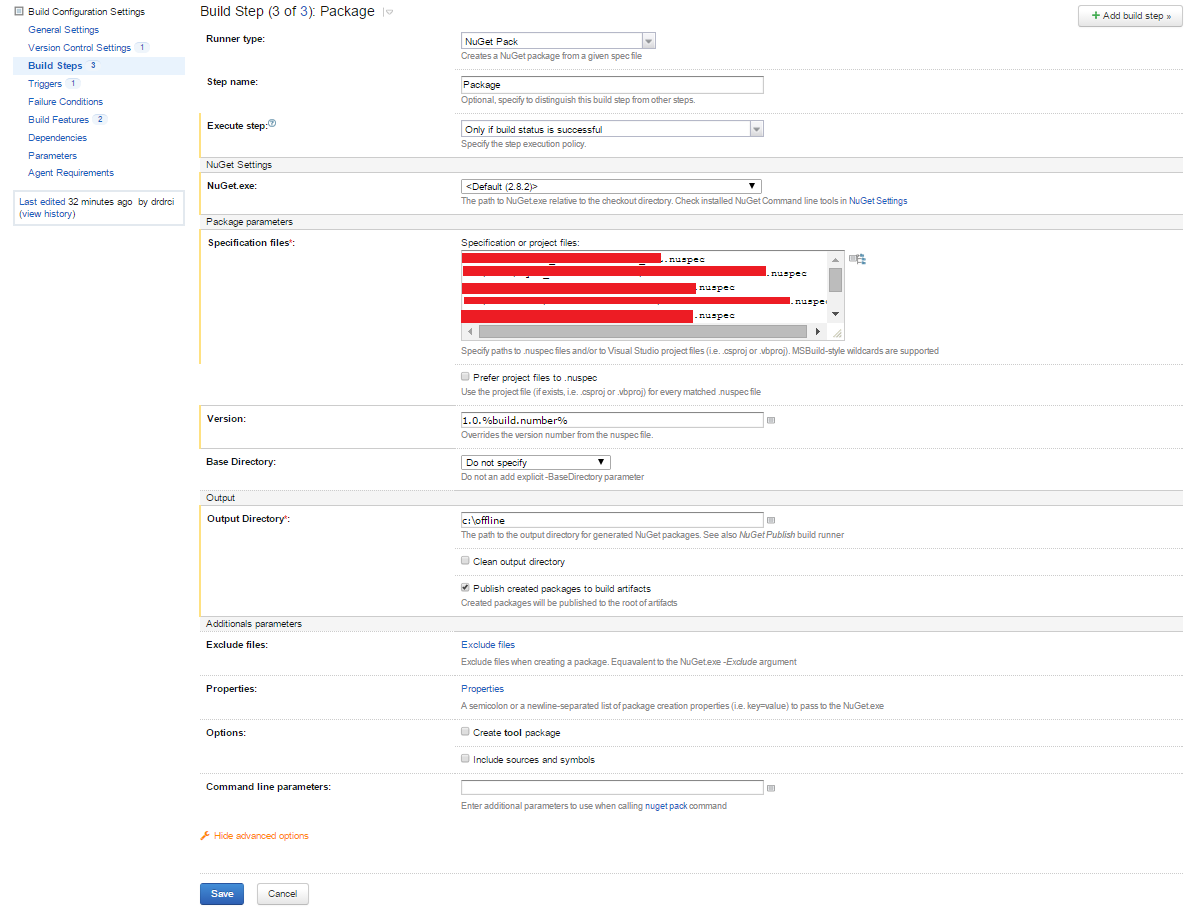The height and width of the screenshot is (912, 1189).
Task: Click into the Step name text field
Action: [611, 85]
